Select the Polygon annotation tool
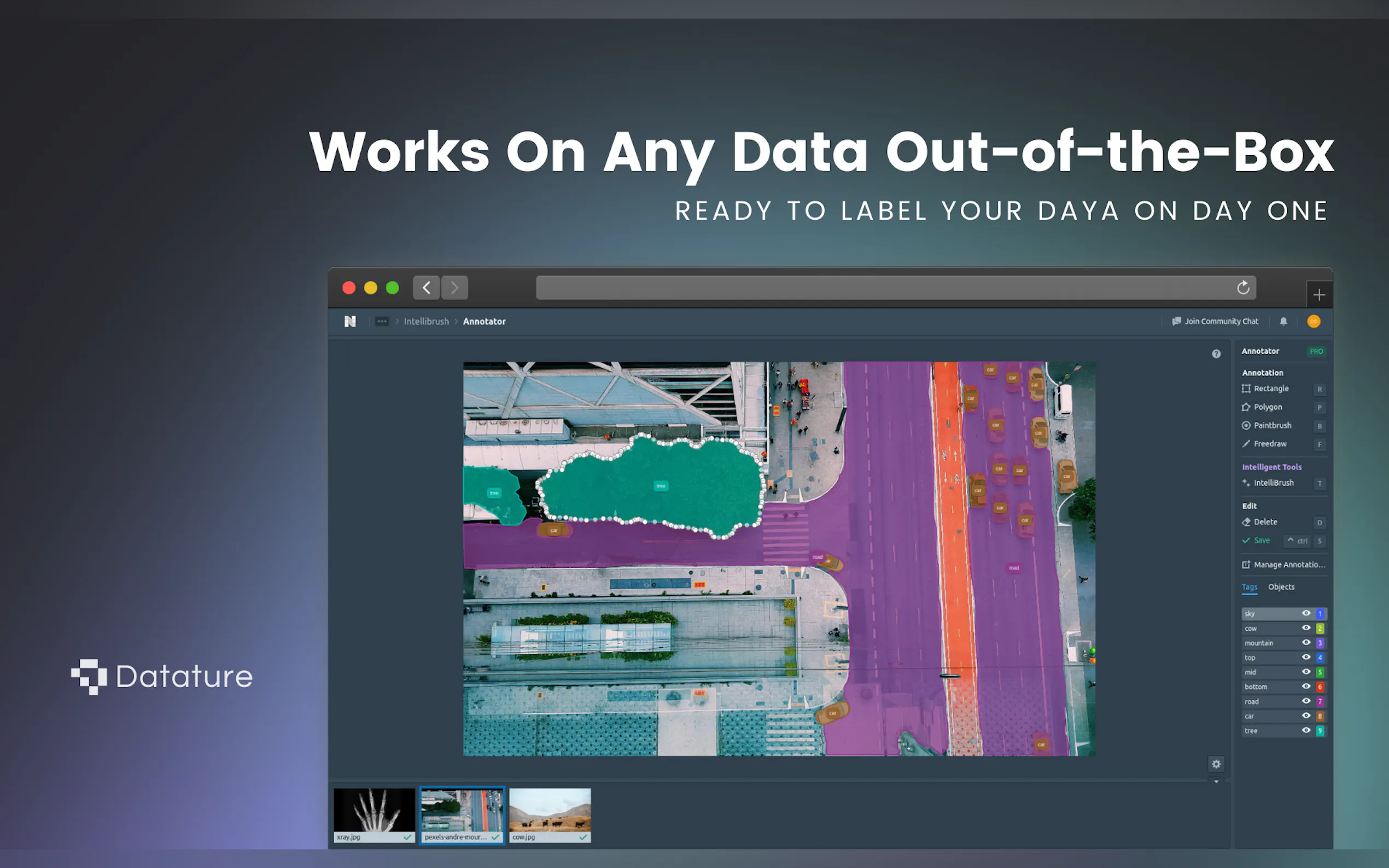 [x=1267, y=407]
